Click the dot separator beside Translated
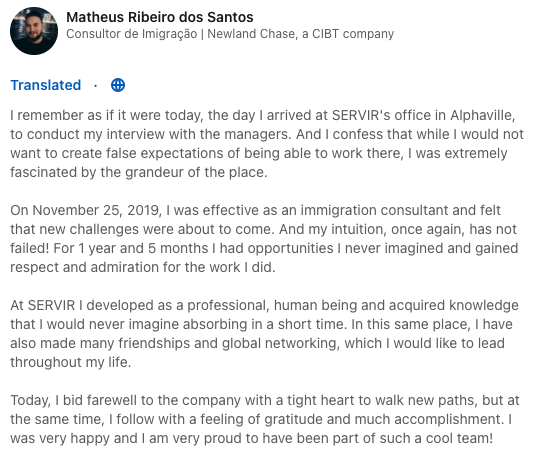 [96, 85]
